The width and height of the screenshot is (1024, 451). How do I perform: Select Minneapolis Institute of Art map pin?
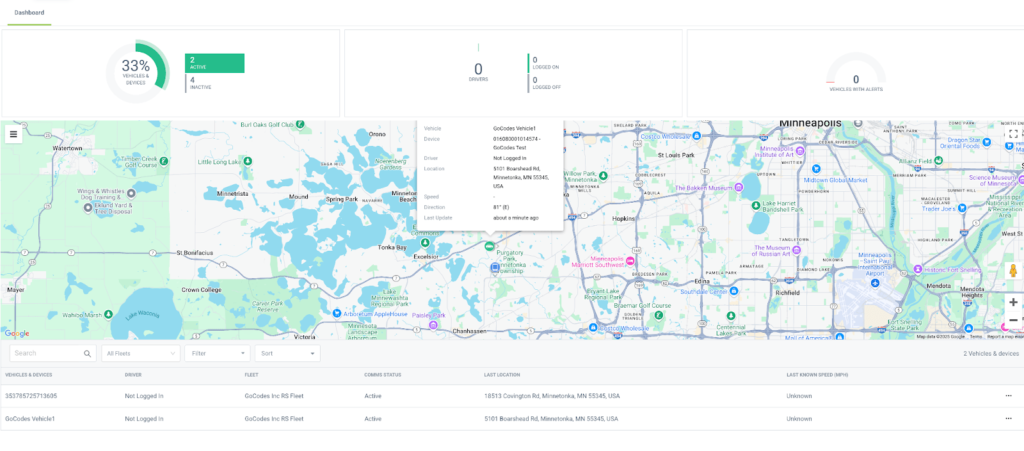click(799, 151)
